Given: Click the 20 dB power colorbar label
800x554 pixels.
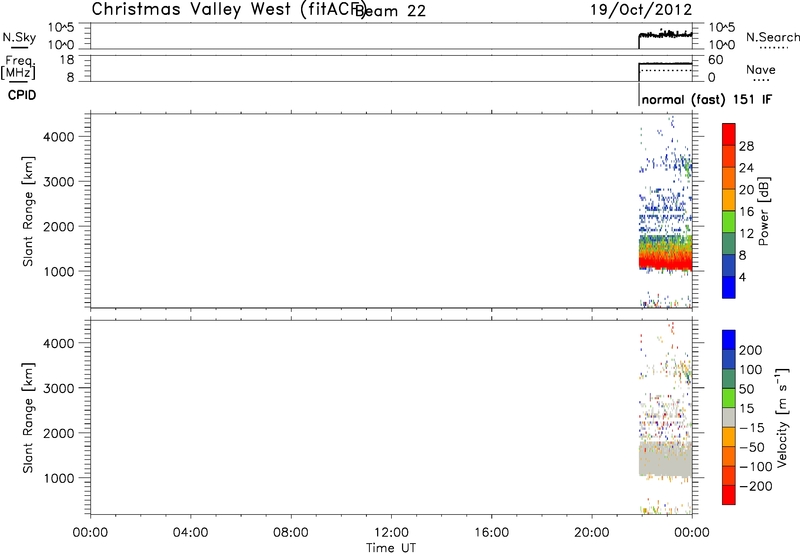Looking at the screenshot, I should pos(746,190).
